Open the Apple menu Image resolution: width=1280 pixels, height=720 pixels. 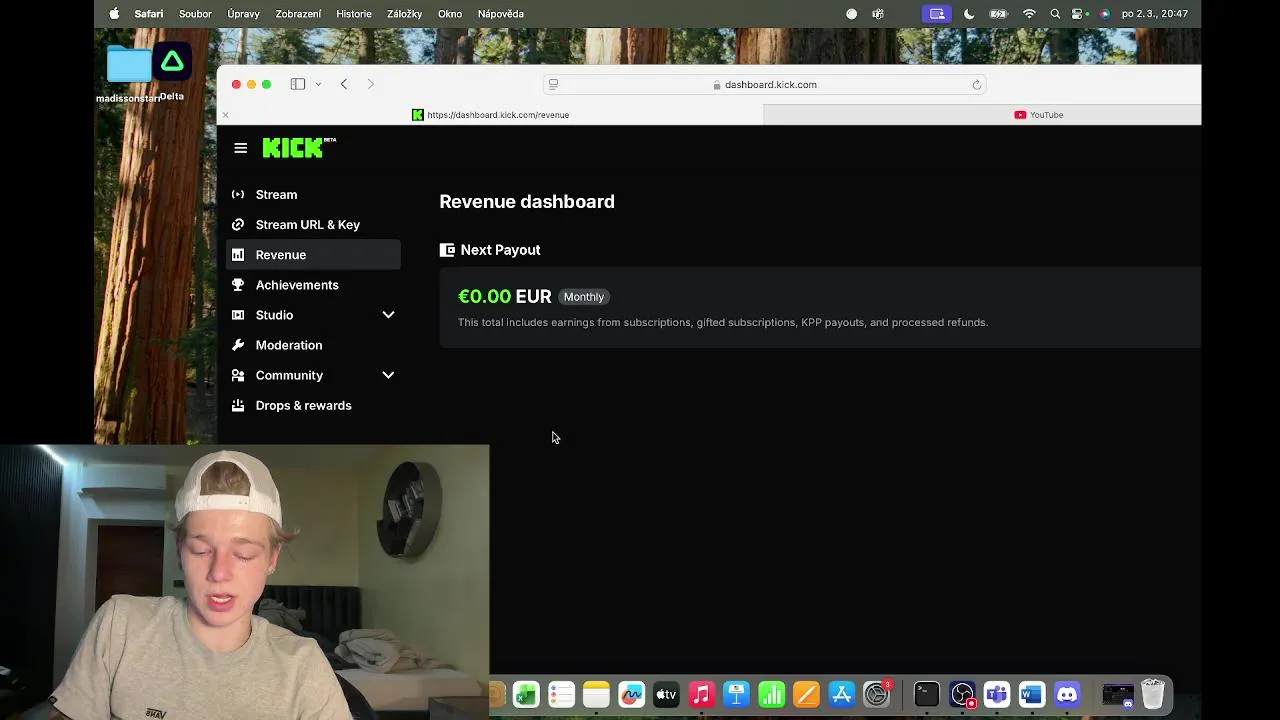(114, 14)
